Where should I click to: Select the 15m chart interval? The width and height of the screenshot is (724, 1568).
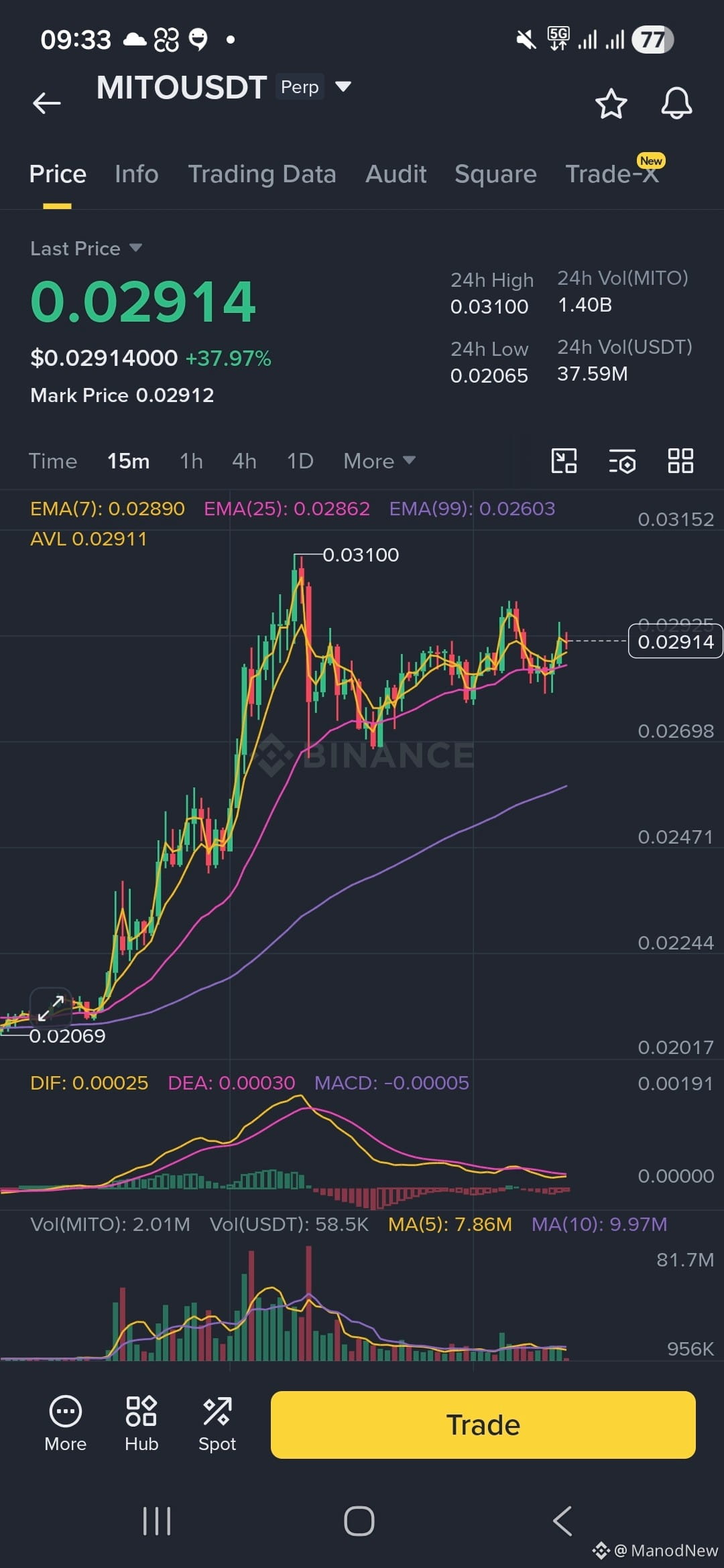(x=129, y=461)
